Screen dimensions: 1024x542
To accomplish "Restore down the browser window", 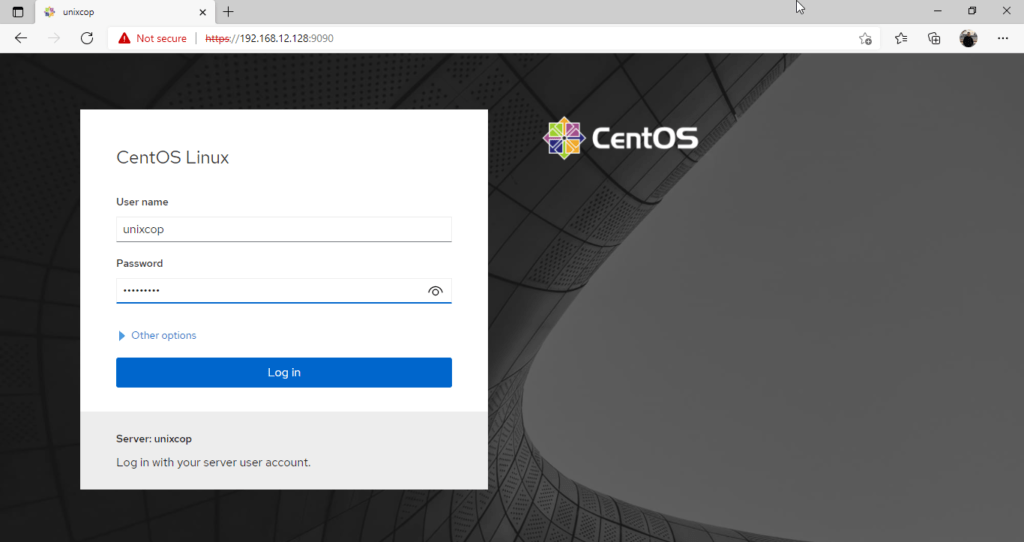I will 972,11.
